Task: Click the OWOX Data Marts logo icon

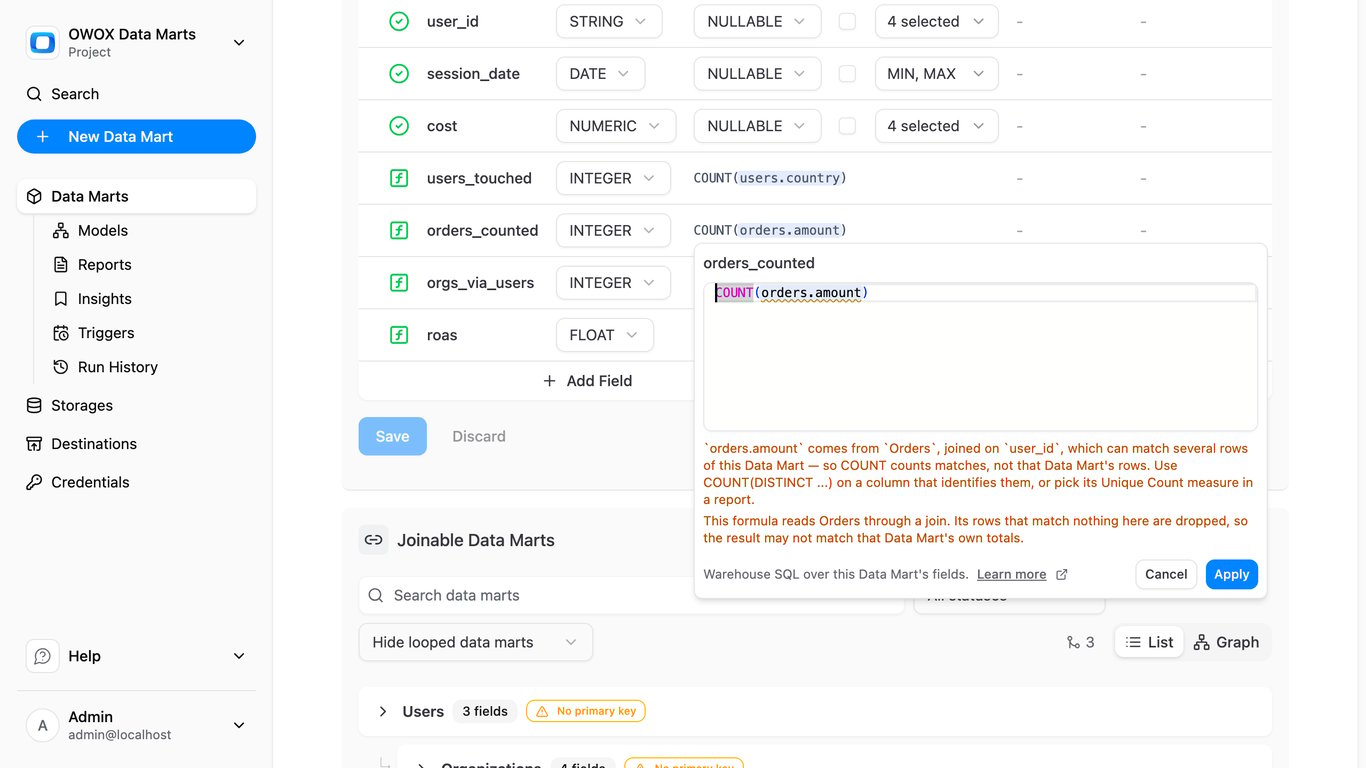Action: [42, 42]
